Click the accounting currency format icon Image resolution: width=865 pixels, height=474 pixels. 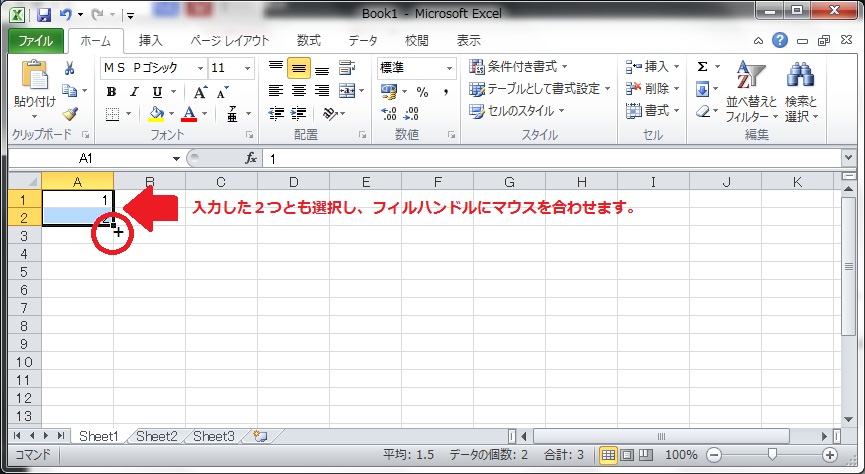coord(389,92)
